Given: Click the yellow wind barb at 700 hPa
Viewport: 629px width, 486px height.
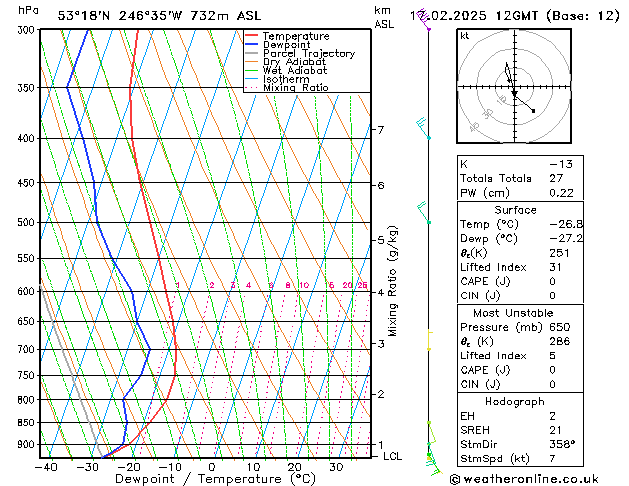Looking at the screenshot, I should (429, 340).
